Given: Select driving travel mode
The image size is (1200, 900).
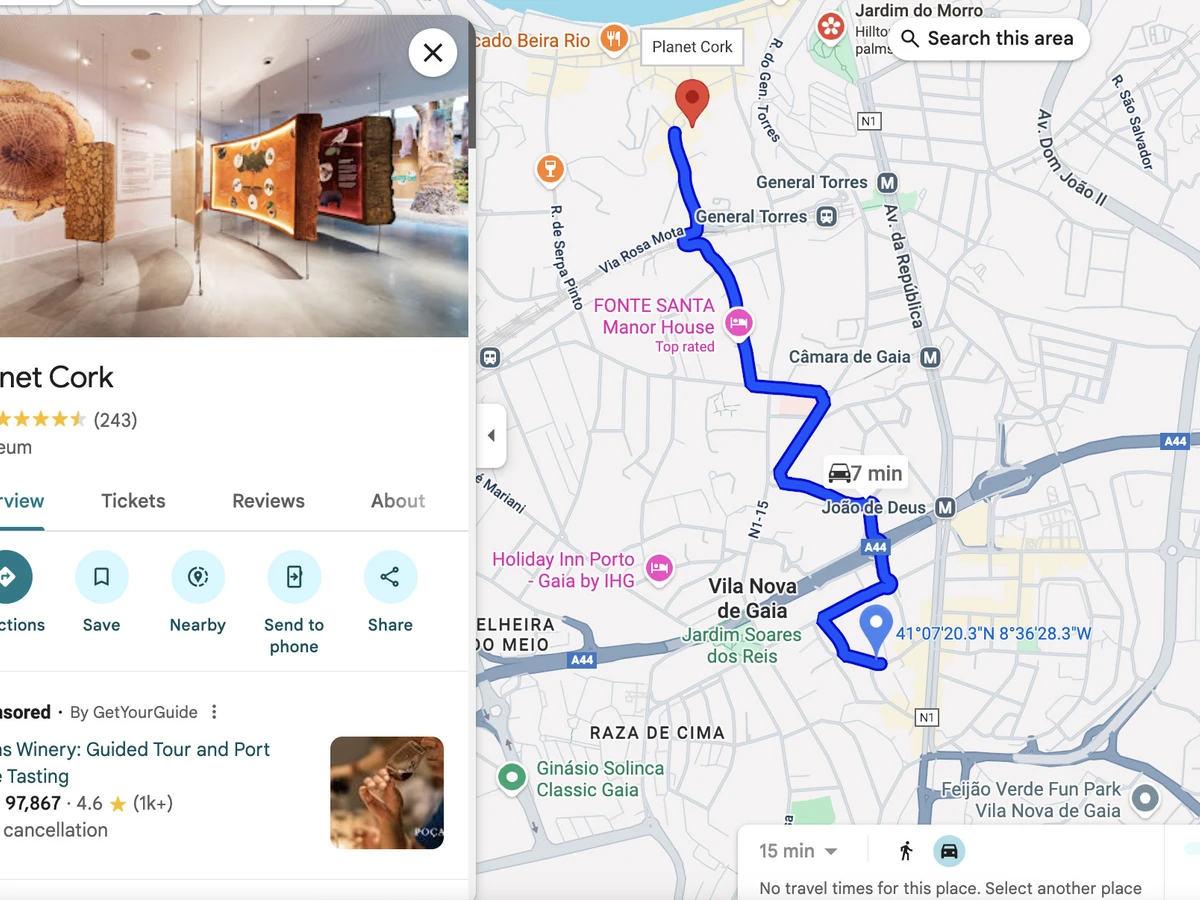Looking at the screenshot, I should 949,851.
